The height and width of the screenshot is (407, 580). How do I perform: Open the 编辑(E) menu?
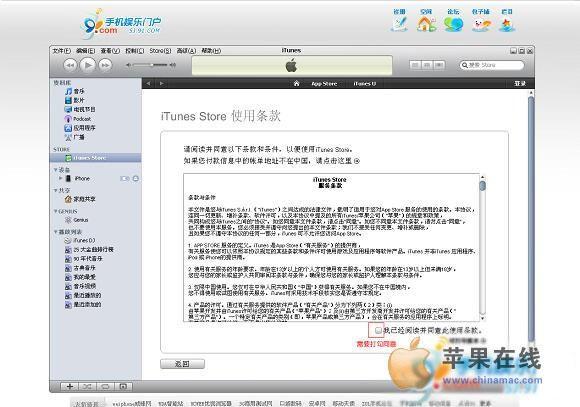pyautogui.click(x=85, y=51)
